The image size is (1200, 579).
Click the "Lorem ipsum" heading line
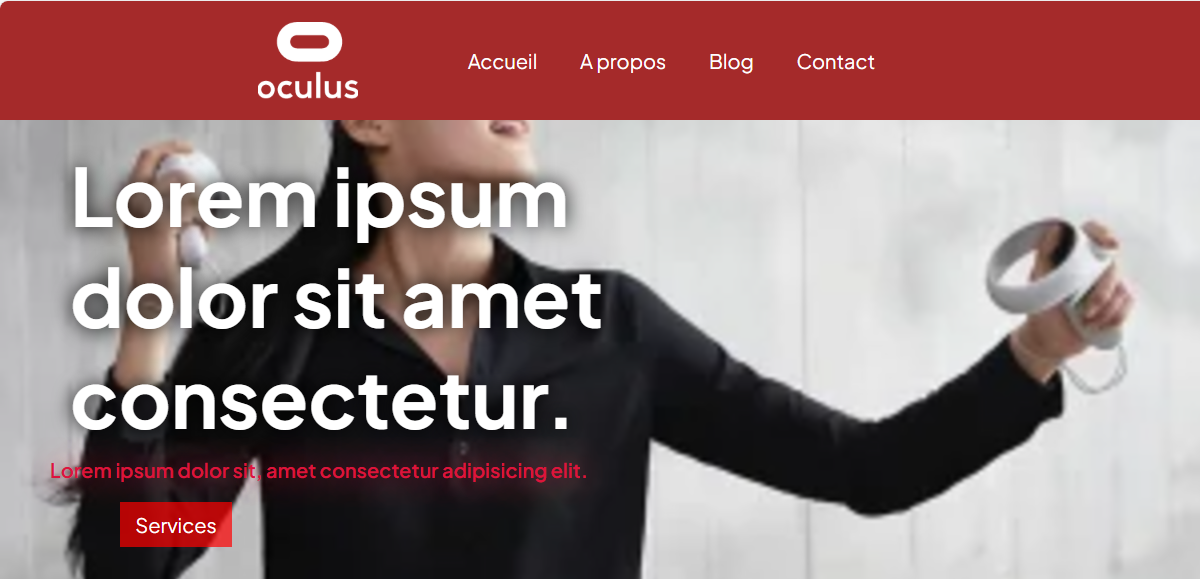(320, 197)
